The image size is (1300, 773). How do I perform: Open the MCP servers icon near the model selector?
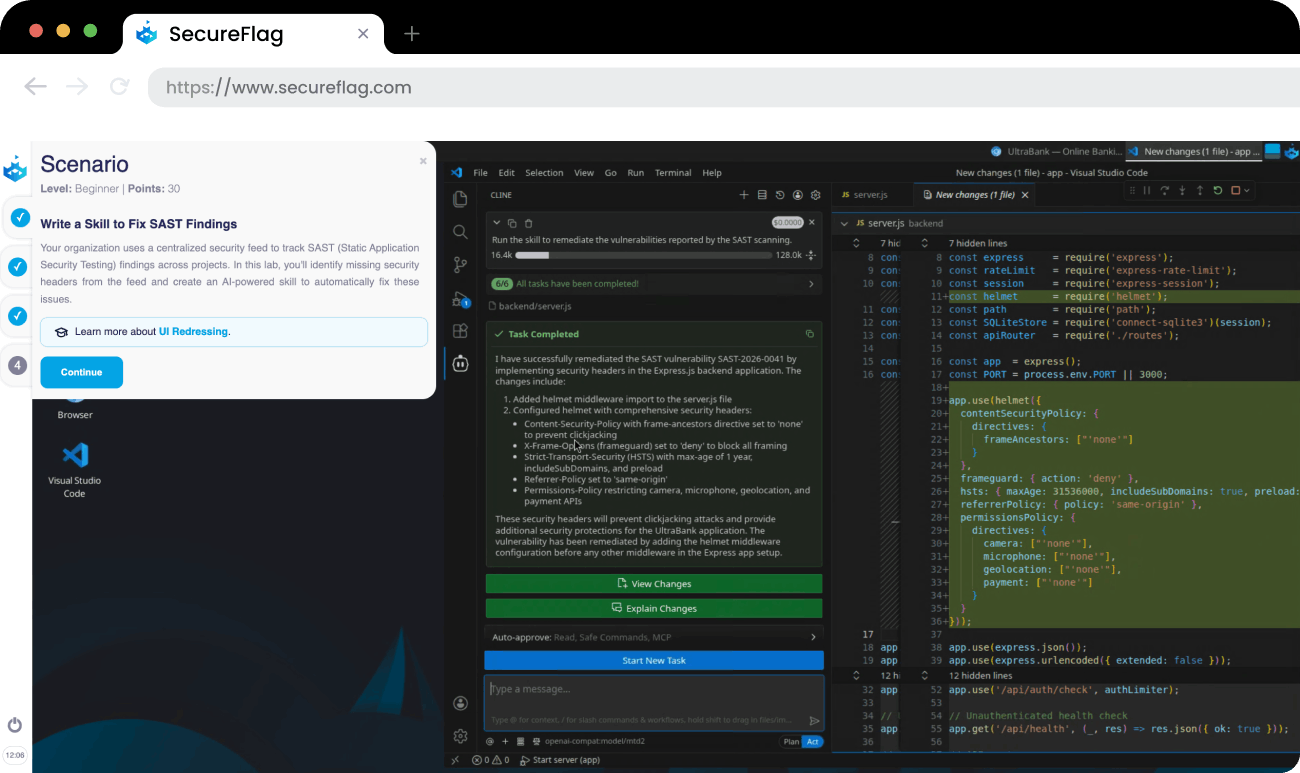536,741
